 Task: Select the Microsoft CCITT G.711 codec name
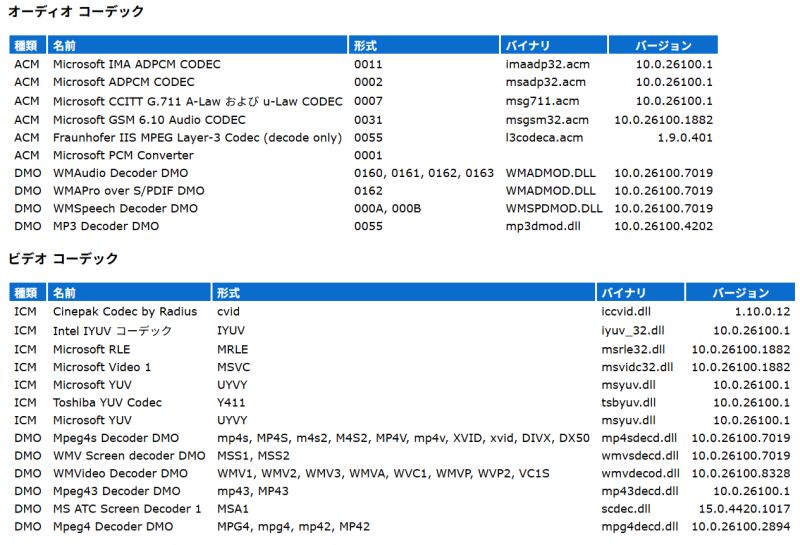pyautogui.click(x=197, y=101)
